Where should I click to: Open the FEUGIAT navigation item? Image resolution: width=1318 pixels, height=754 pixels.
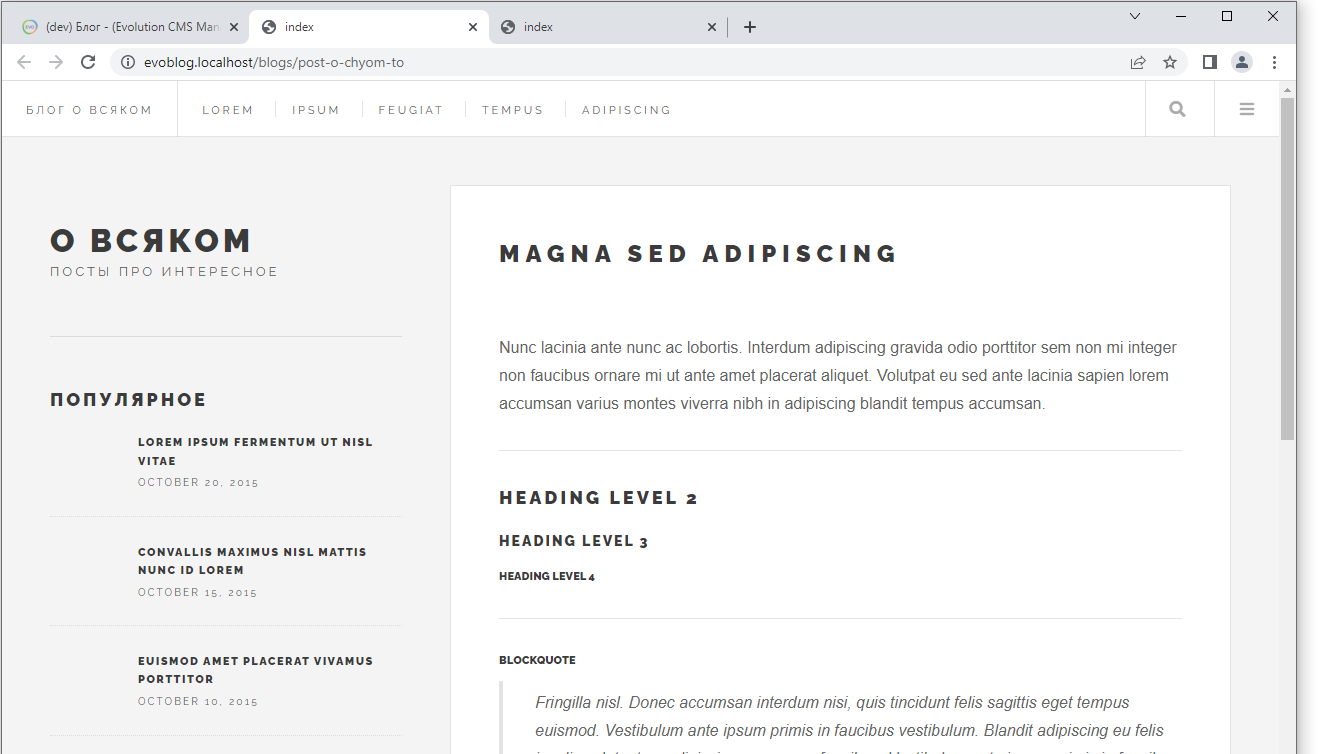[410, 110]
